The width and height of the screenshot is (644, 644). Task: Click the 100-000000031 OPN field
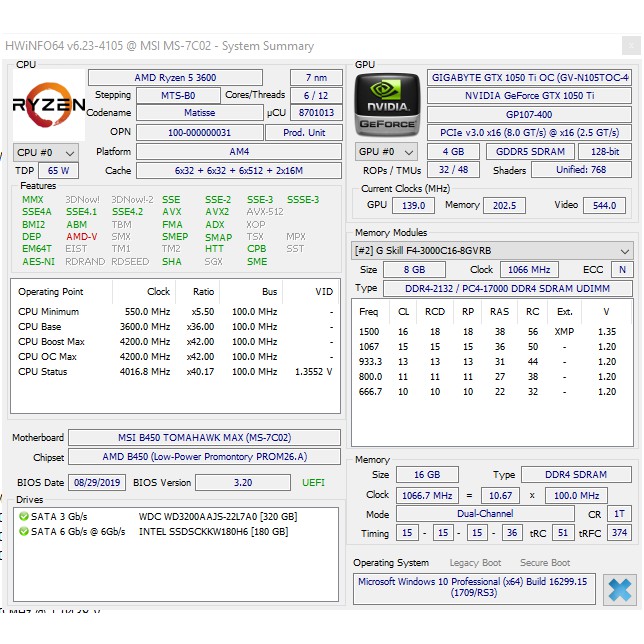(x=200, y=133)
